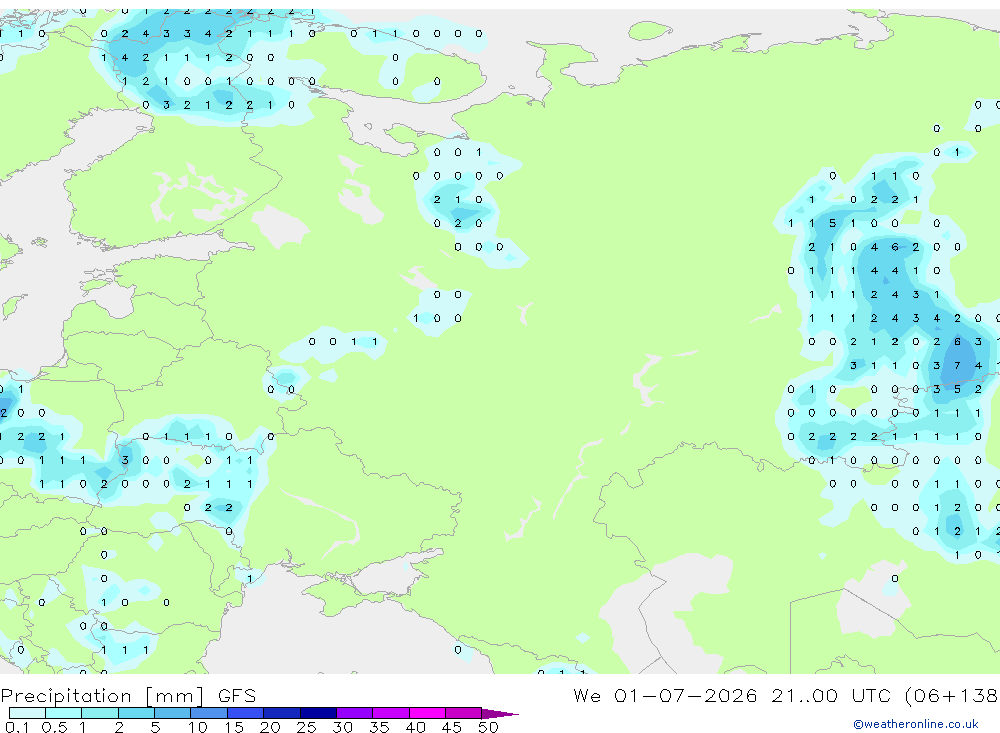
Task: Select the 15–20 mm royal blue legend swatch
Action: (245, 713)
